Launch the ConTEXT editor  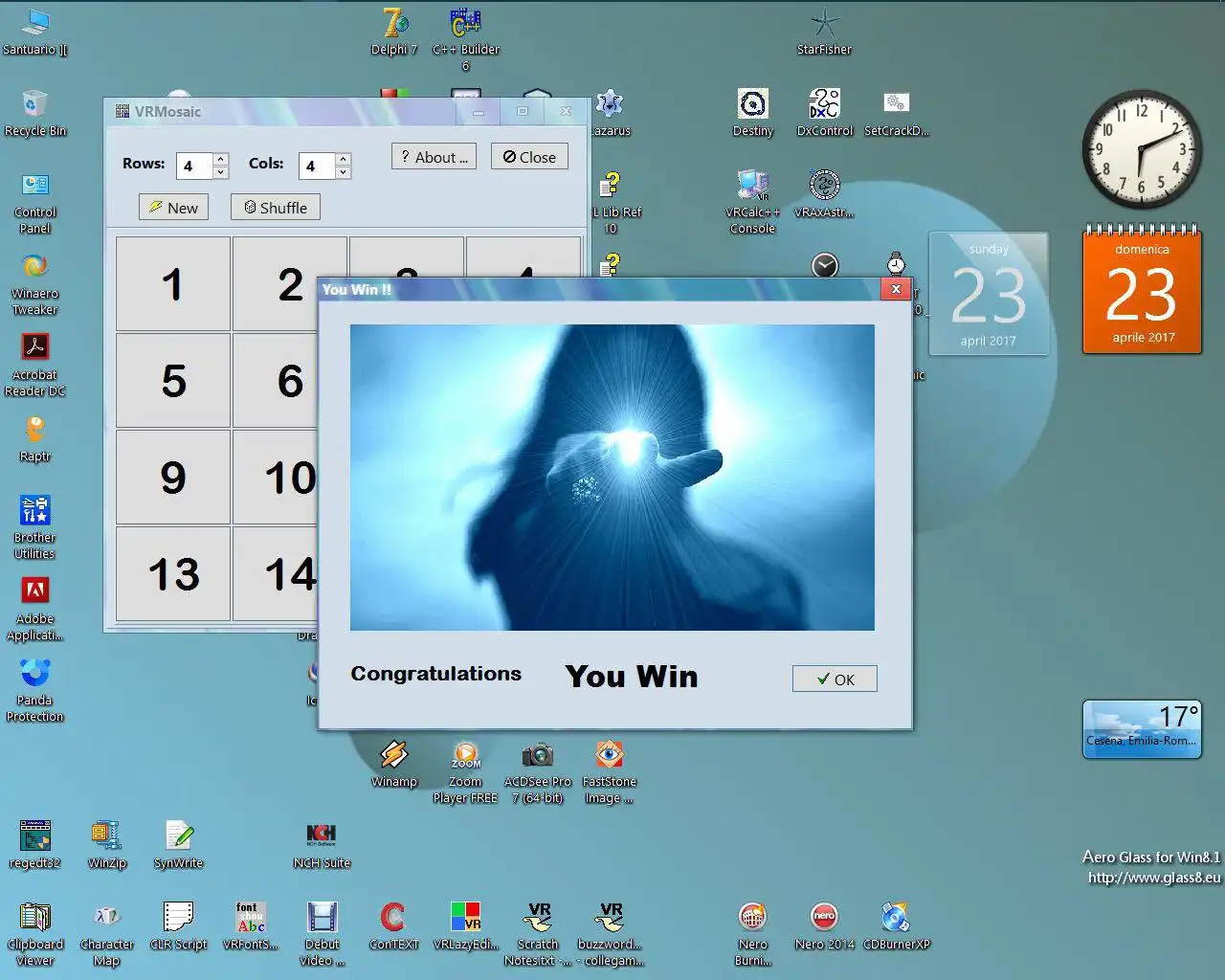393,919
